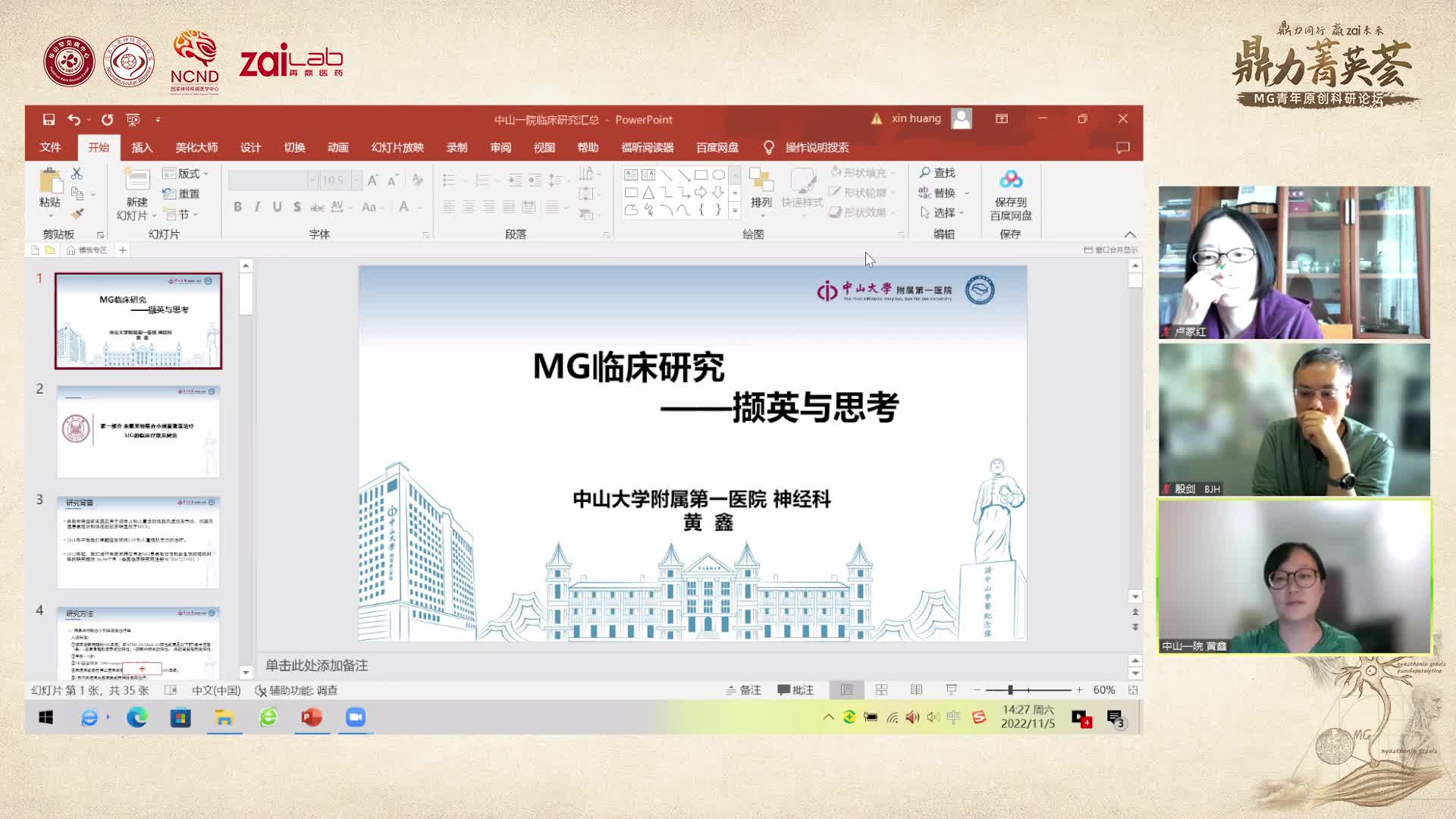The image size is (1456, 819).
Task: Collapse the ribbon with the chevron arrow
Action: (1130, 234)
